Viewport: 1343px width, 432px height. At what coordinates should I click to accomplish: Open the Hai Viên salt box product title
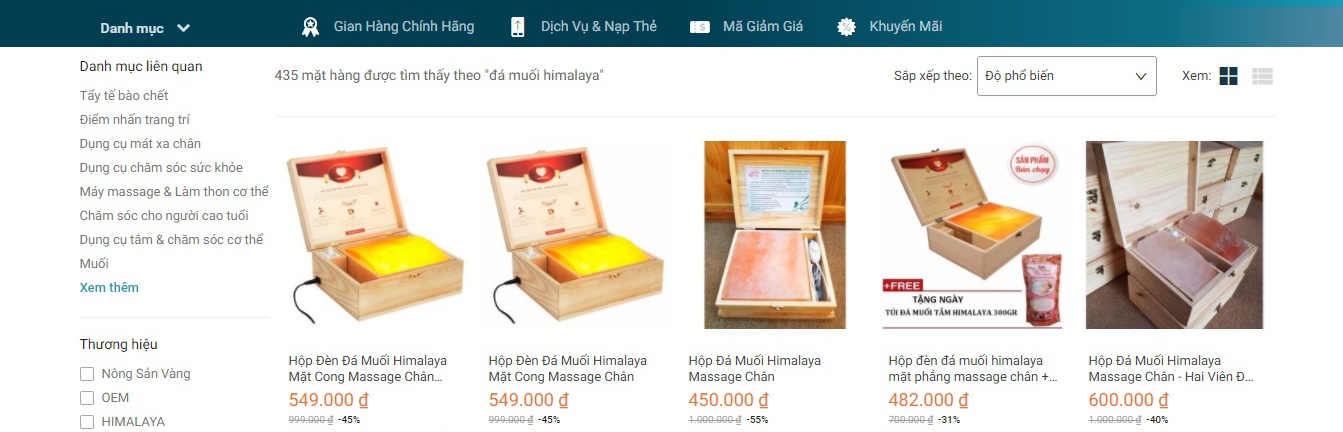pyautogui.click(x=1171, y=369)
